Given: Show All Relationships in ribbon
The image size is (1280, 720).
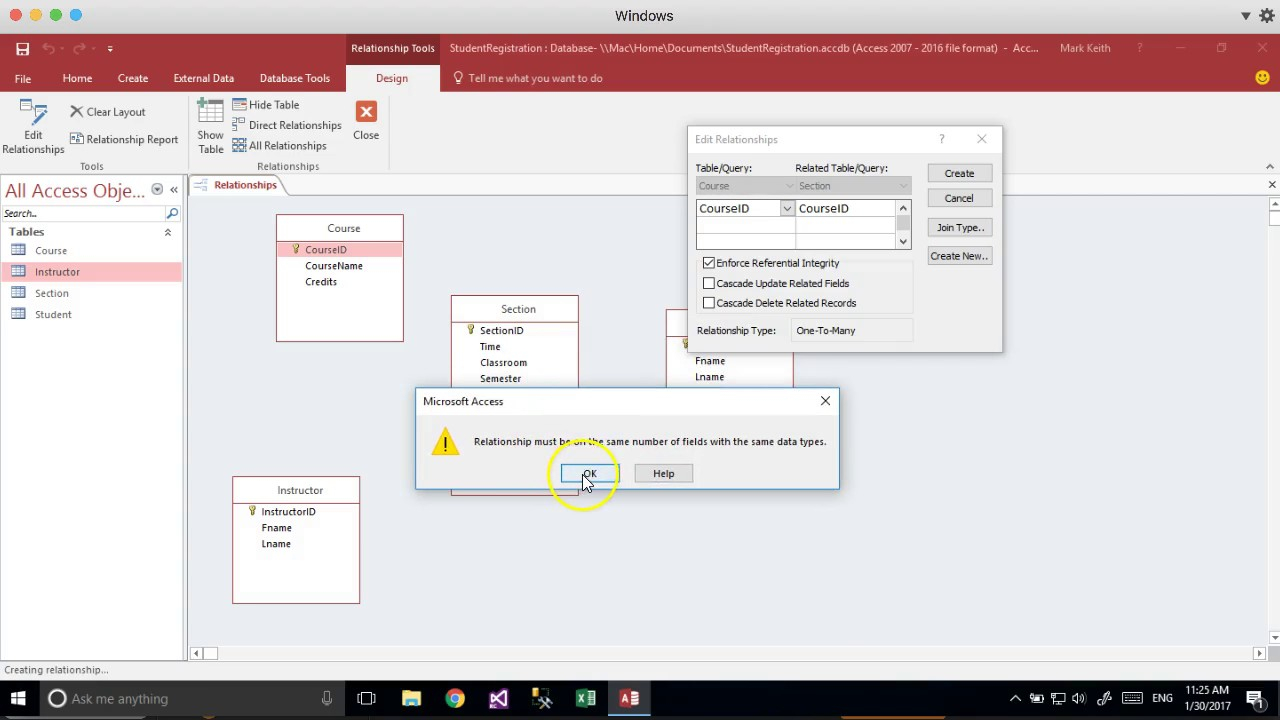Looking at the screenshot, I should [279, 146].
